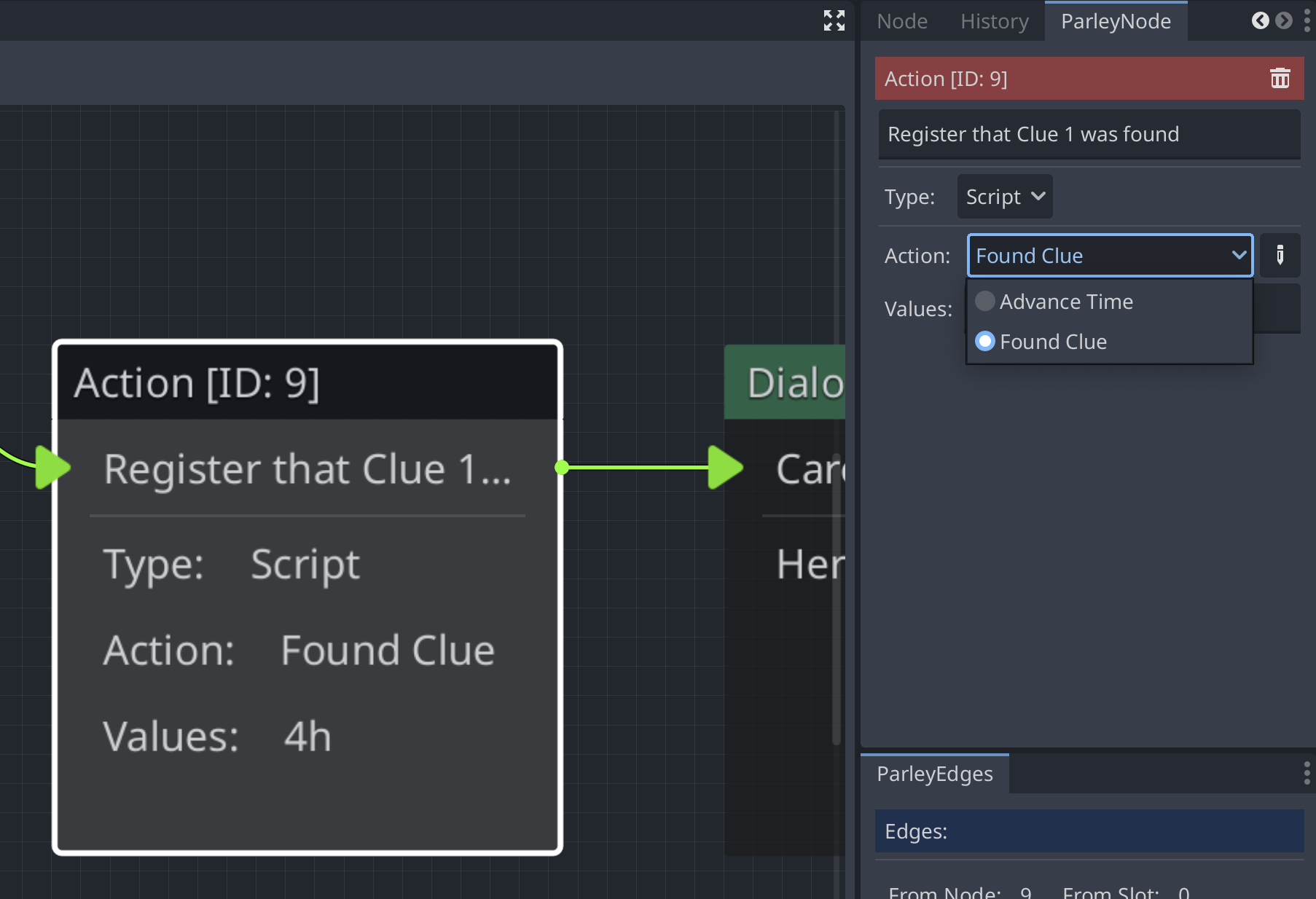The width and height of the screenshot is (1316, 899).
Task: Open the inspector's three-dot options menu
Action: coord(1307,20)
